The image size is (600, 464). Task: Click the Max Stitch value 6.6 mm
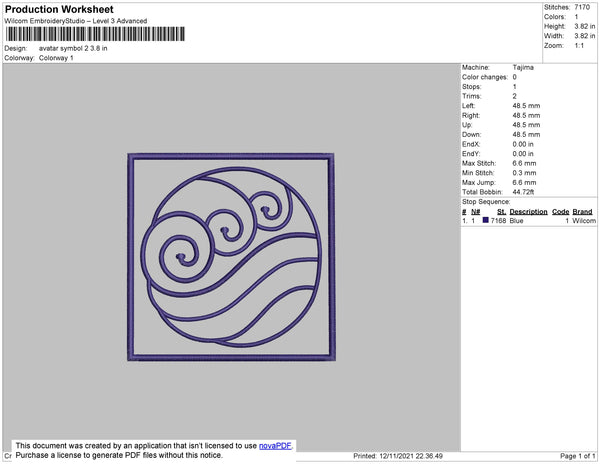click(524, 163)
